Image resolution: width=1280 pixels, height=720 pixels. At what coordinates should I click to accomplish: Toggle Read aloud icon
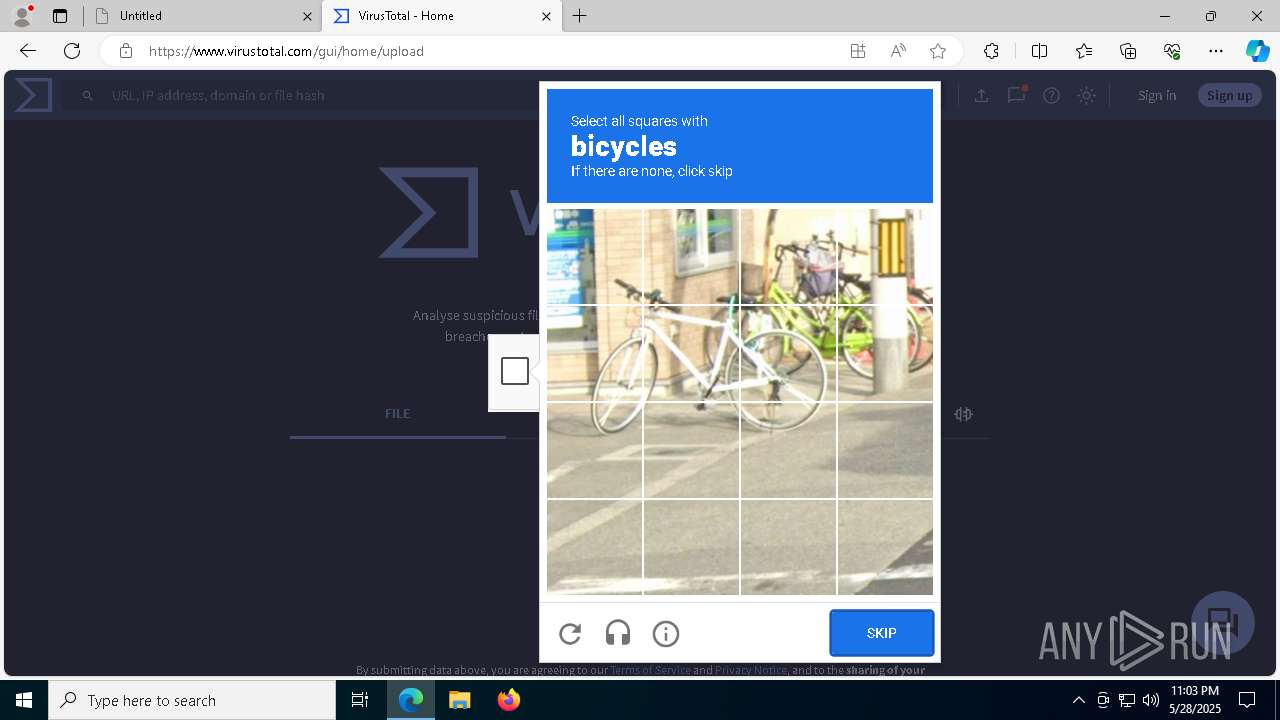898,51
